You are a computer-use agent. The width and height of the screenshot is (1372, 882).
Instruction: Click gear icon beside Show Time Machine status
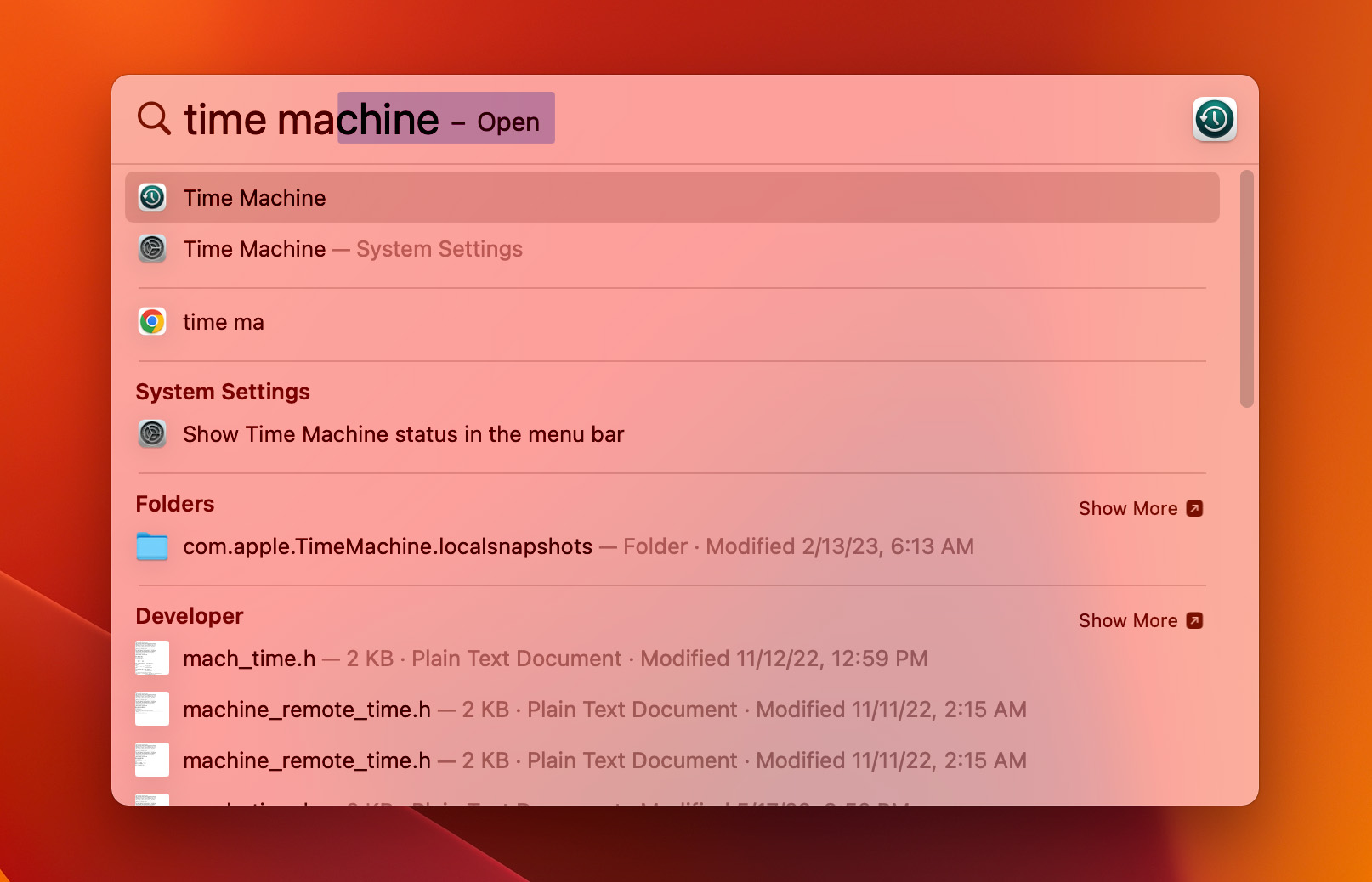pos(152,433)
